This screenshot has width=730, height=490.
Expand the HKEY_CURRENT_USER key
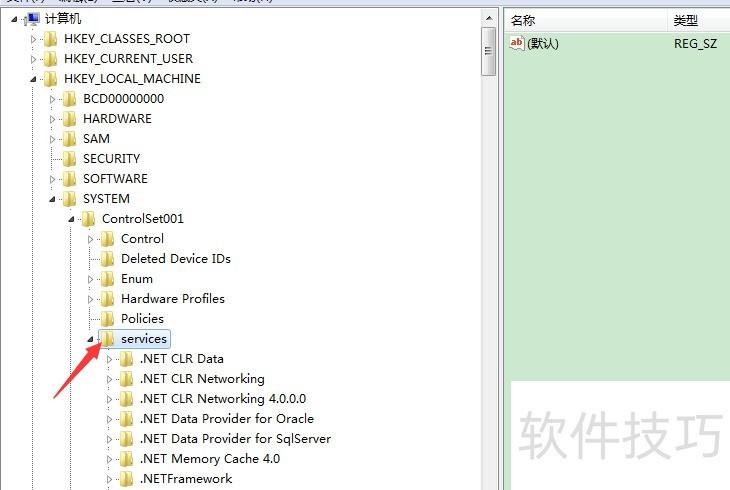34,59
